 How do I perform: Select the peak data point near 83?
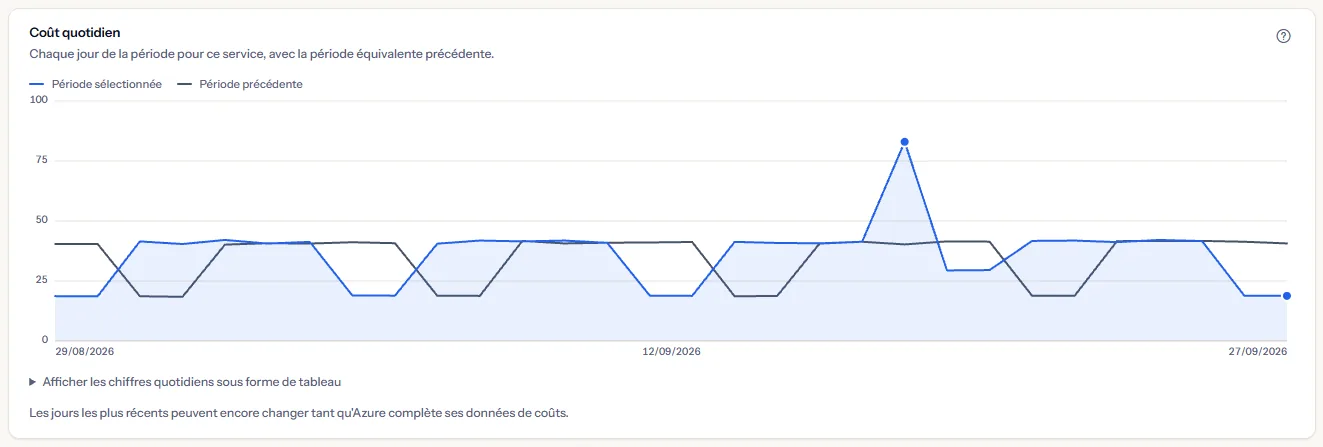coord(904,142)
